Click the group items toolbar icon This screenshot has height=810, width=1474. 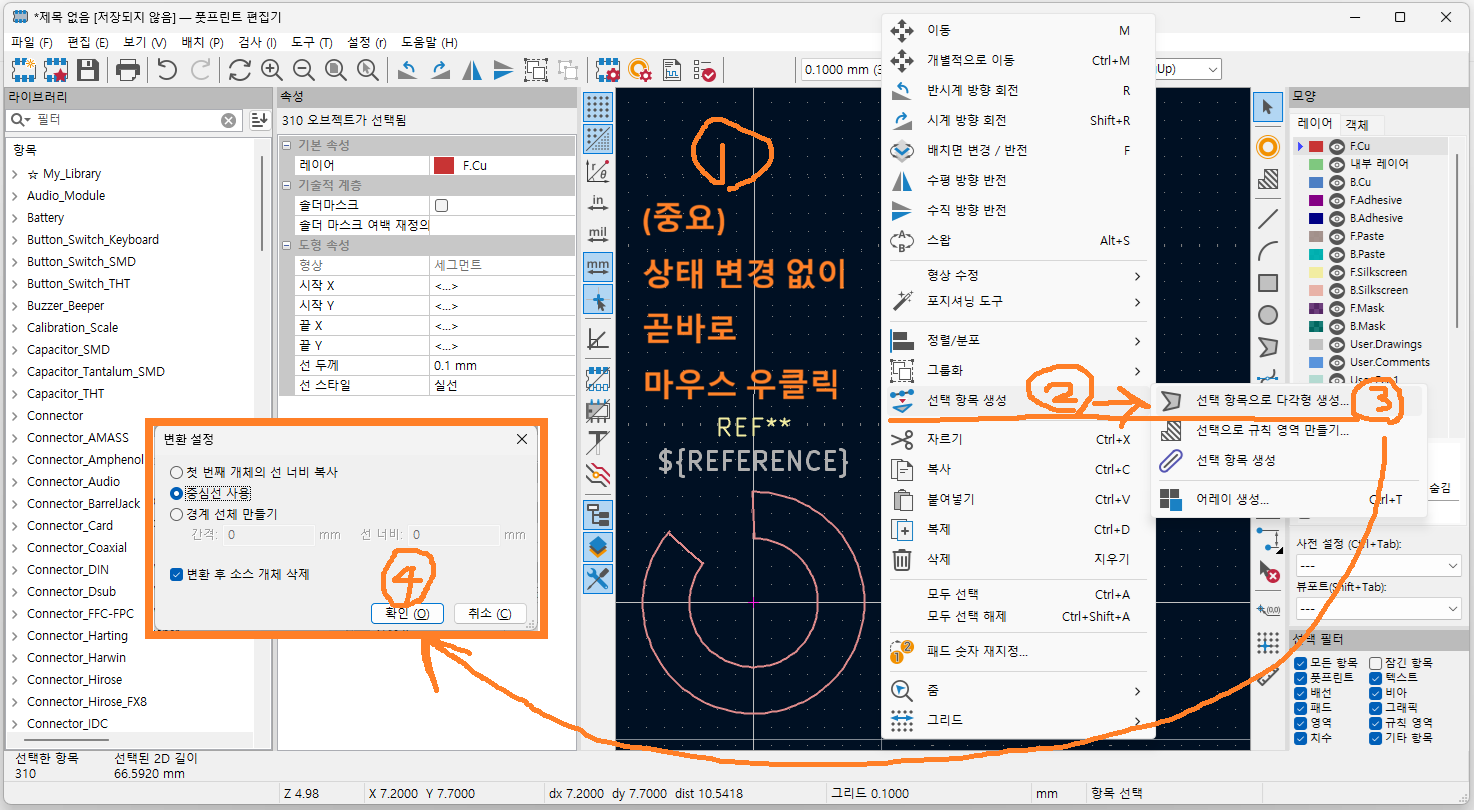click(536, 70)
